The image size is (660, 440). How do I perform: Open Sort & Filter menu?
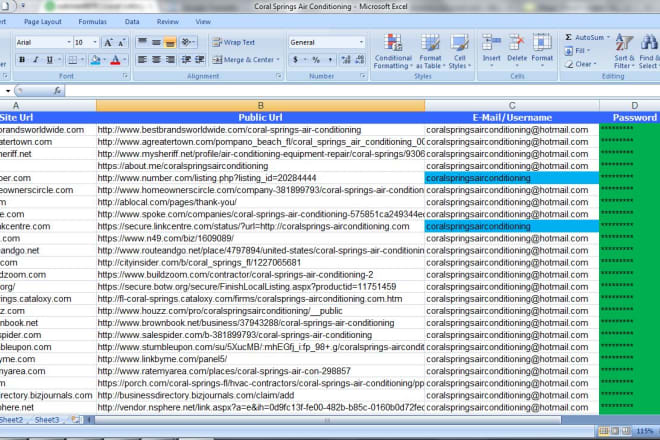pos(624,51)
